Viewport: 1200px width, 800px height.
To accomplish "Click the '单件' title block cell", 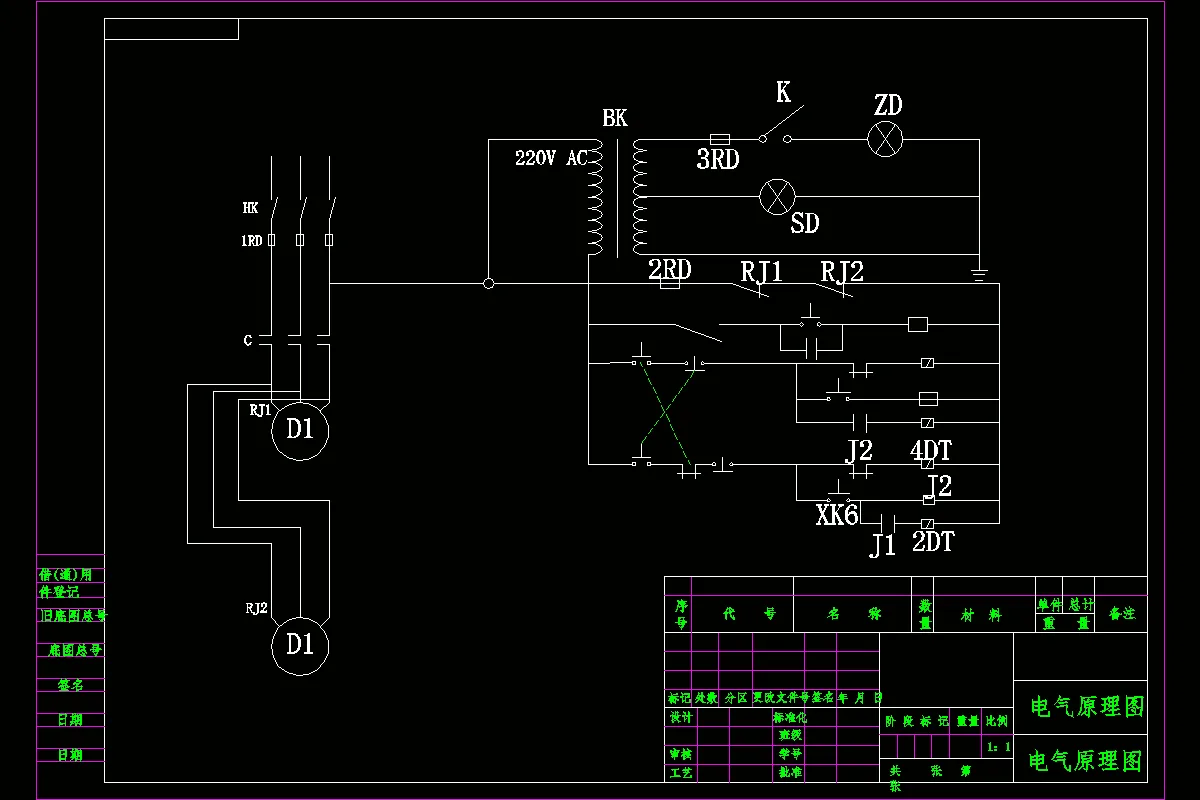I will 1048,605.
